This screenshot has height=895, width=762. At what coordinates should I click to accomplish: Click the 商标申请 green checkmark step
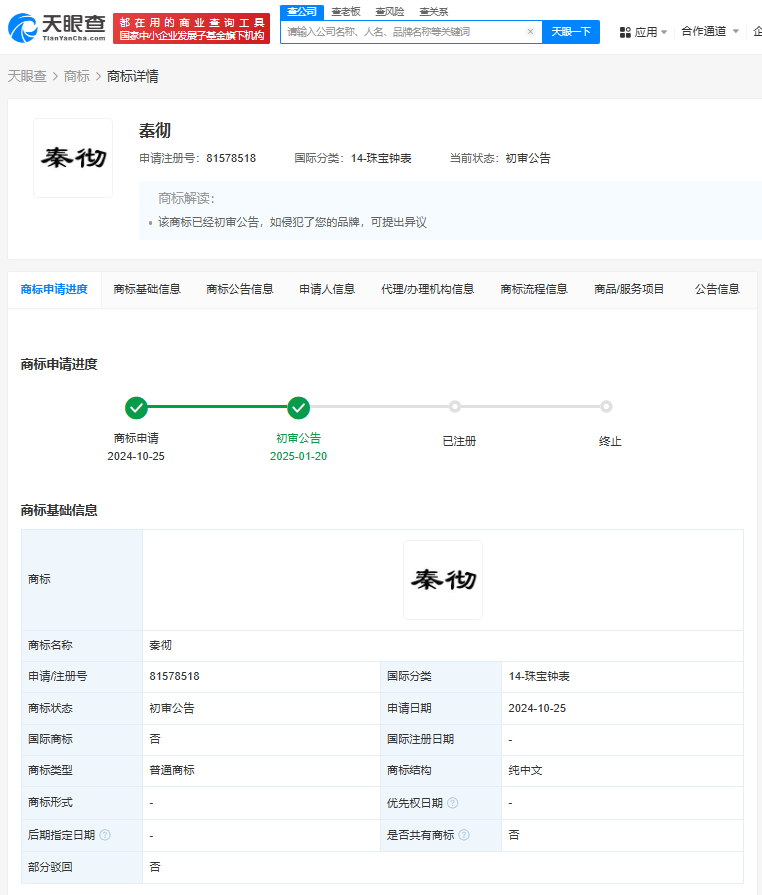pyautogui.click(x=136, y=407)
